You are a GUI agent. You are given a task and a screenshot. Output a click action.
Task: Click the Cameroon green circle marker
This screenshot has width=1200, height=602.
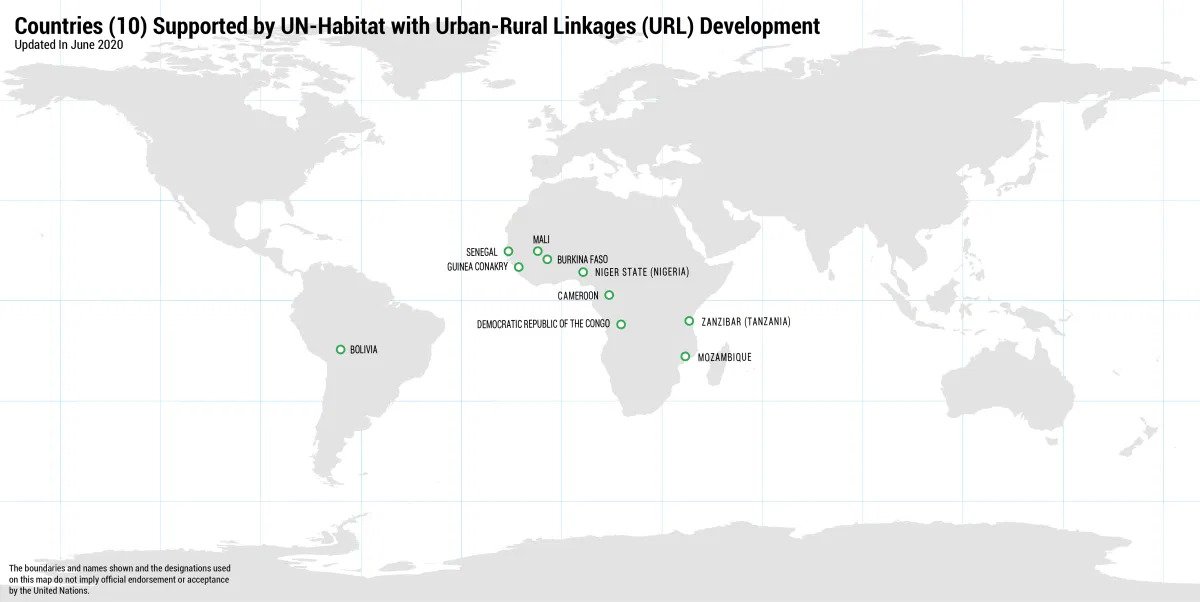coord(609,295)
